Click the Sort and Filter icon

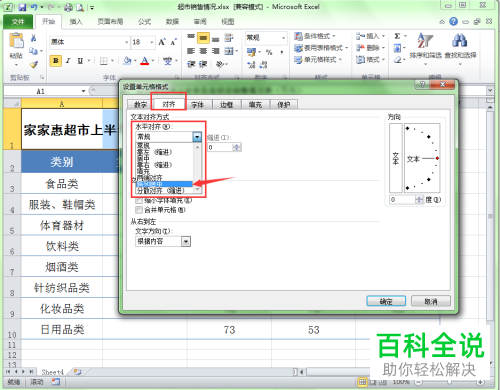point(425,41)
